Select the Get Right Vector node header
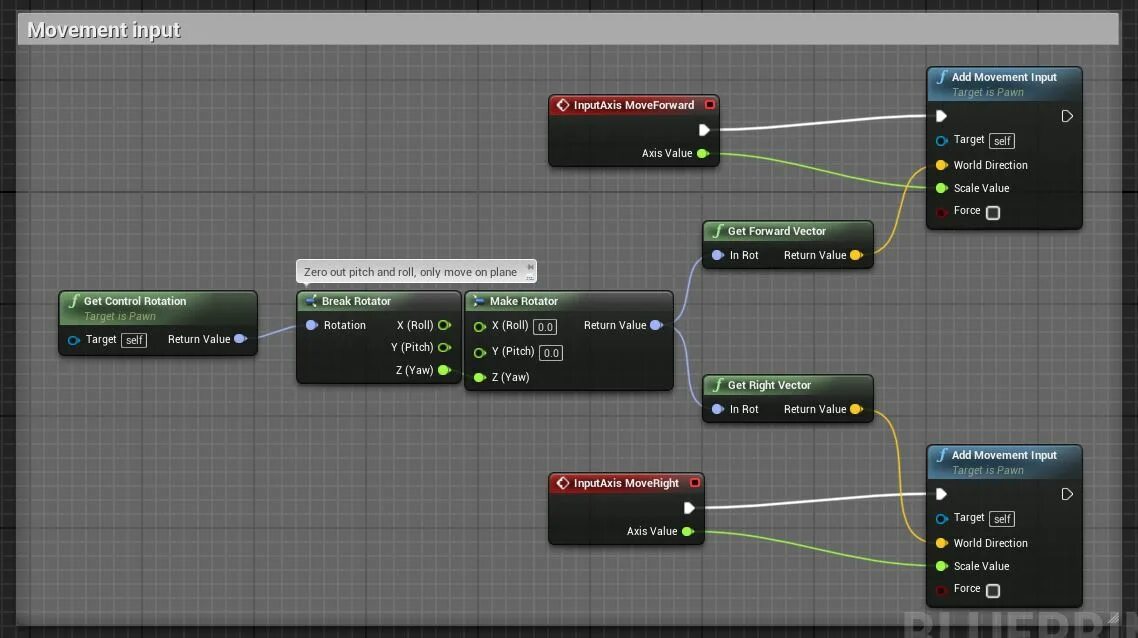Screen dimensions: 1138x638 coord(787,385)
